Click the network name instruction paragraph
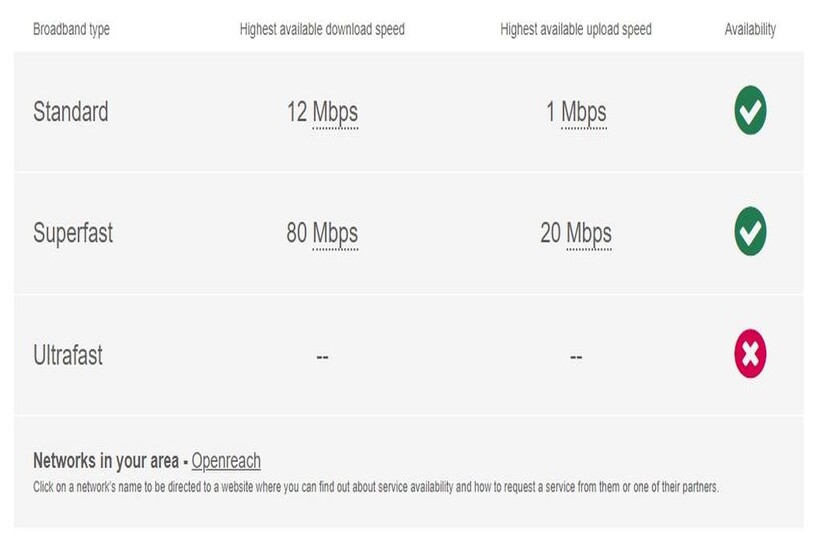This screenshot has width=820, height=547. [x=376, y=488]
